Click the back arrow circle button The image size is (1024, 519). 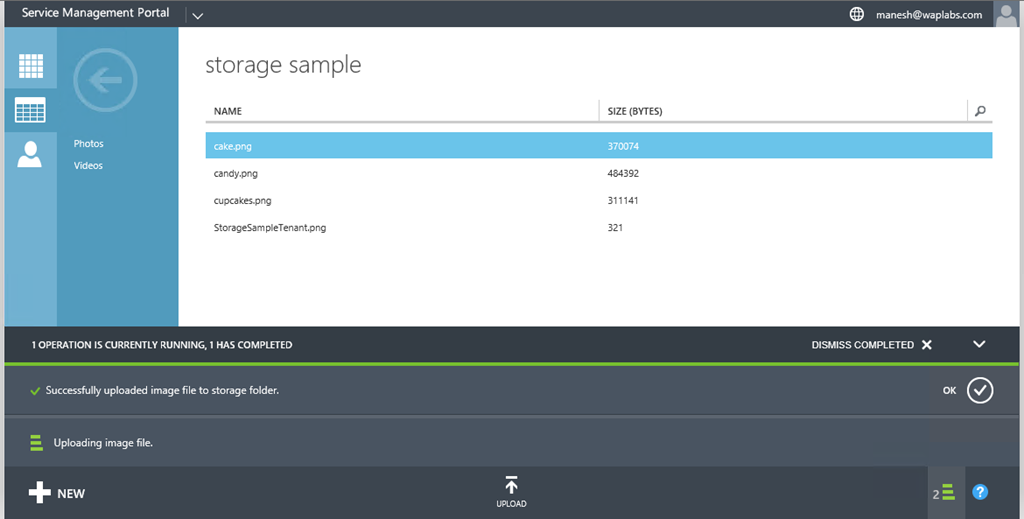click(x=105, y=79)
